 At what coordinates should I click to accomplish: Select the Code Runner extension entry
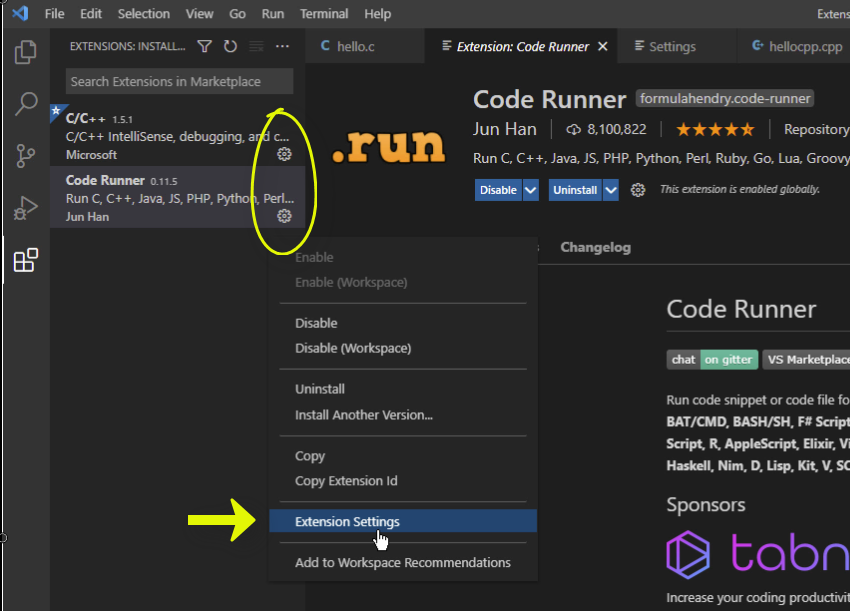pyautogui.click(x=177, y=197)
